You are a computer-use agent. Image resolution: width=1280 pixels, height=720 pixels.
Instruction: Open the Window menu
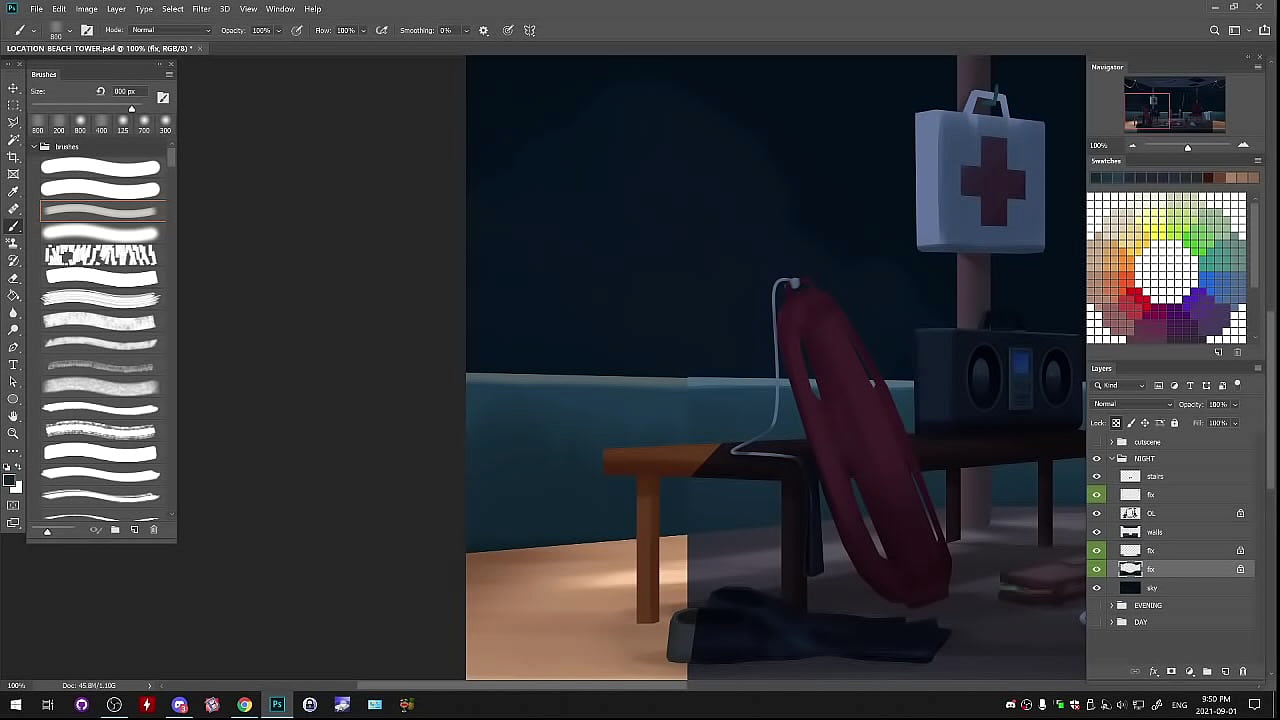click(280, 9)
